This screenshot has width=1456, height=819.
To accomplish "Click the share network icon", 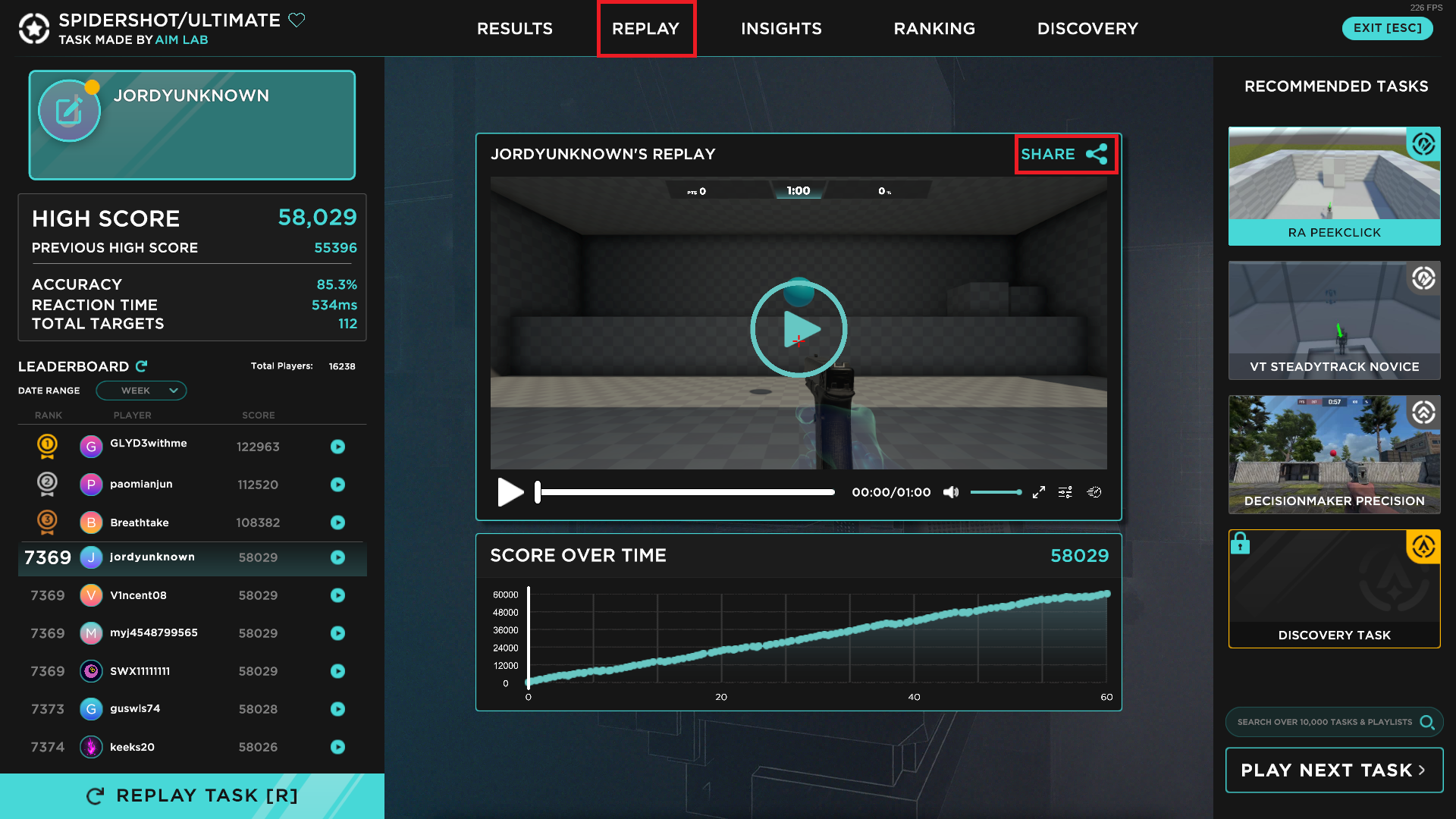I will pyautogui.click(x=1097, y=154).
